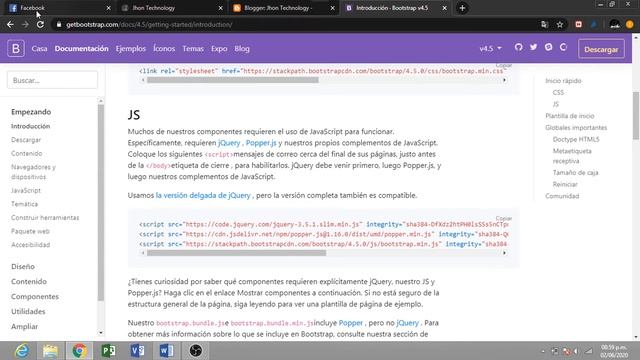
Task: Open Ejemplos in the navbar
Action: [131, 49]
